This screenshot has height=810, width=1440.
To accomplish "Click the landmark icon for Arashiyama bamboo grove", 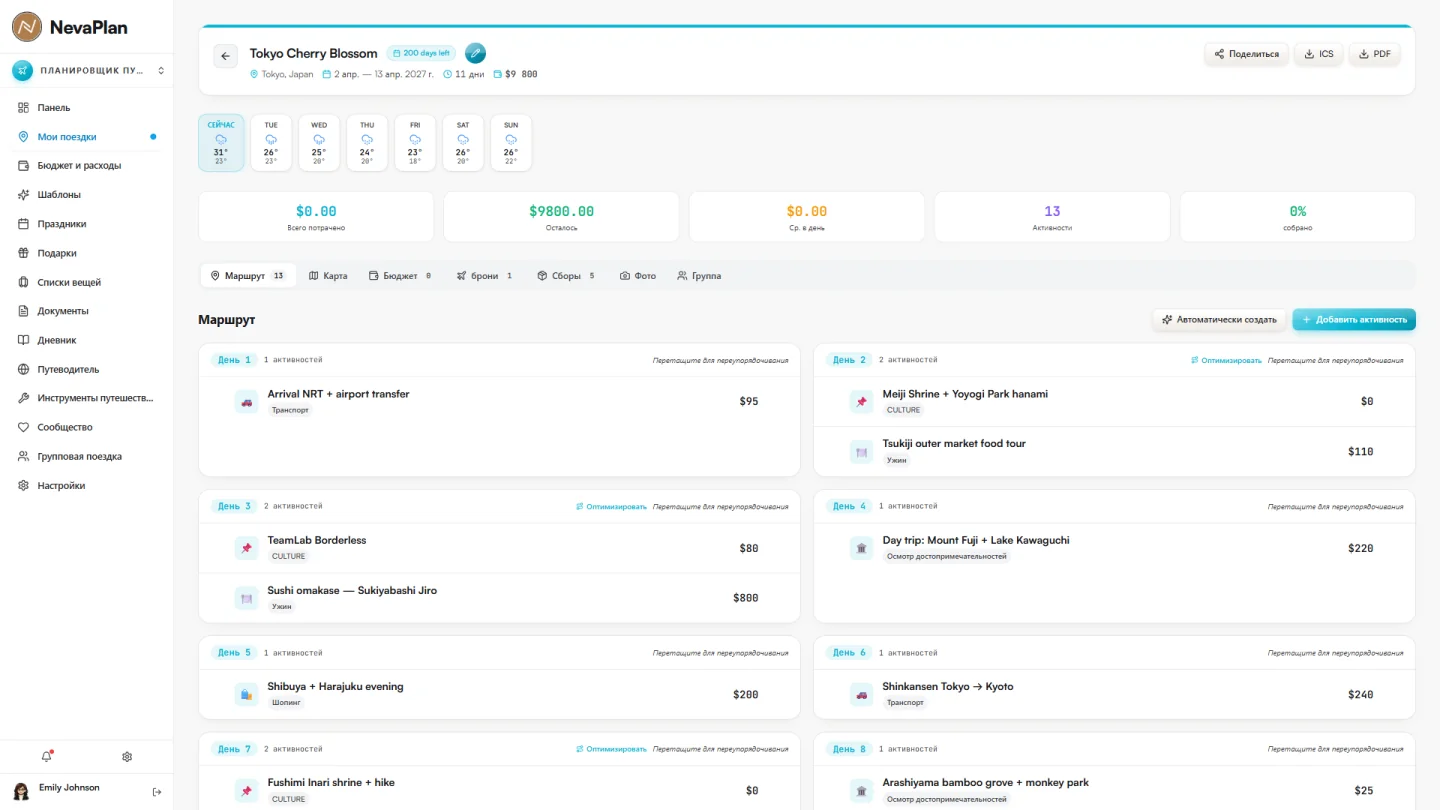I will 861,791.
